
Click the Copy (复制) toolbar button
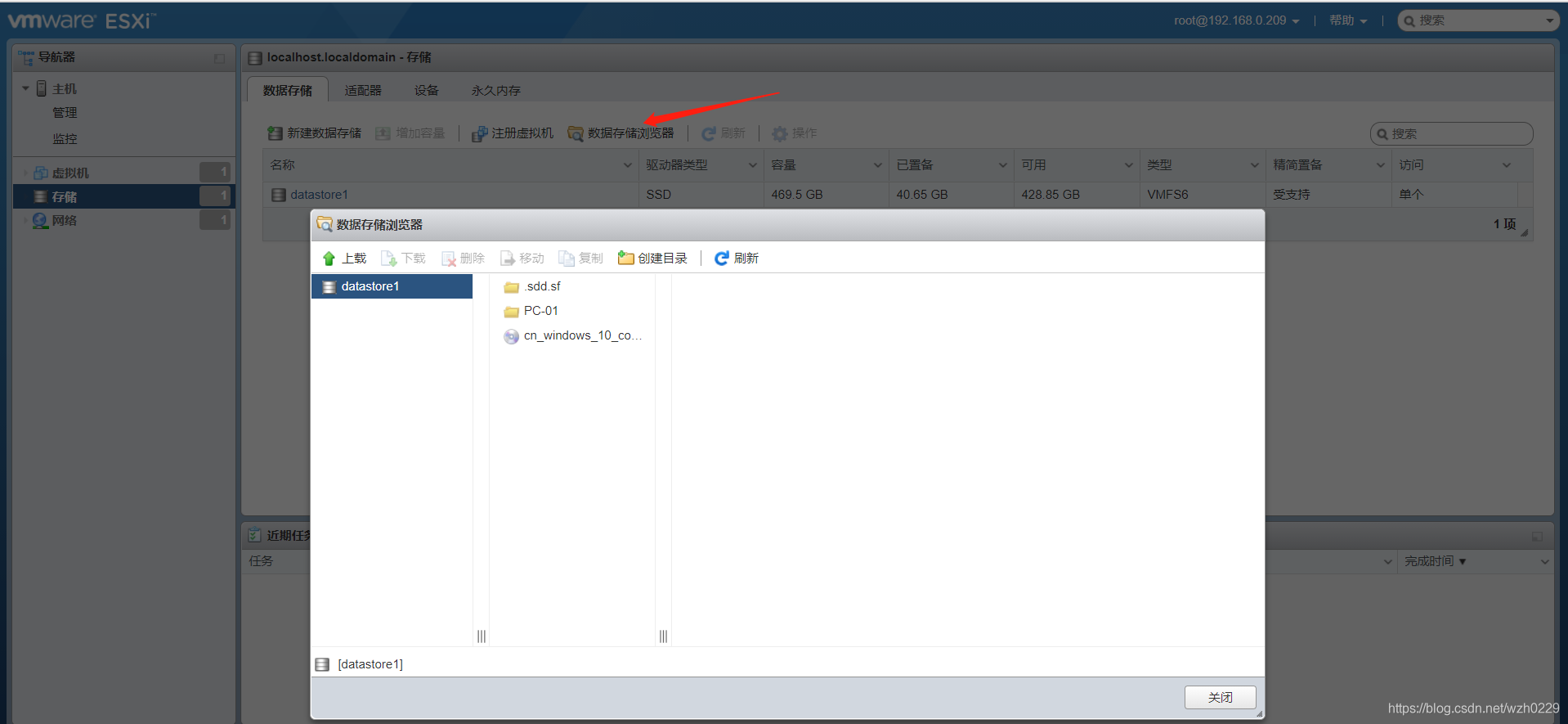[x=581, y=259]
